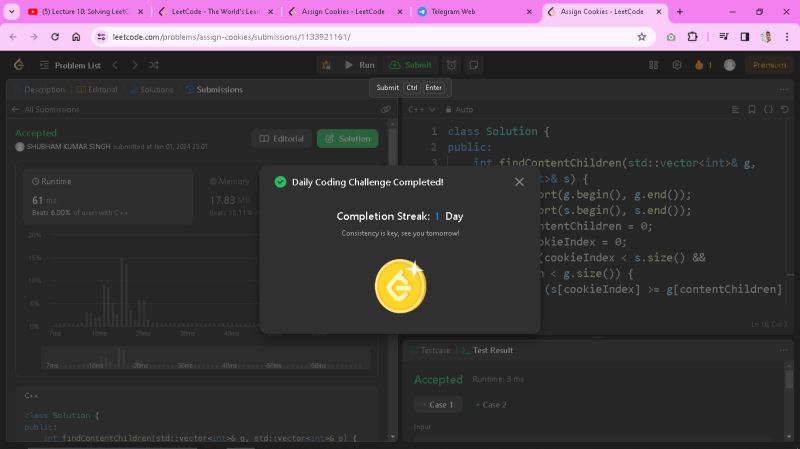This screenshot has height=449, width=800.
Task: Open the test result panel's three-dot menu
Action: 784,351
